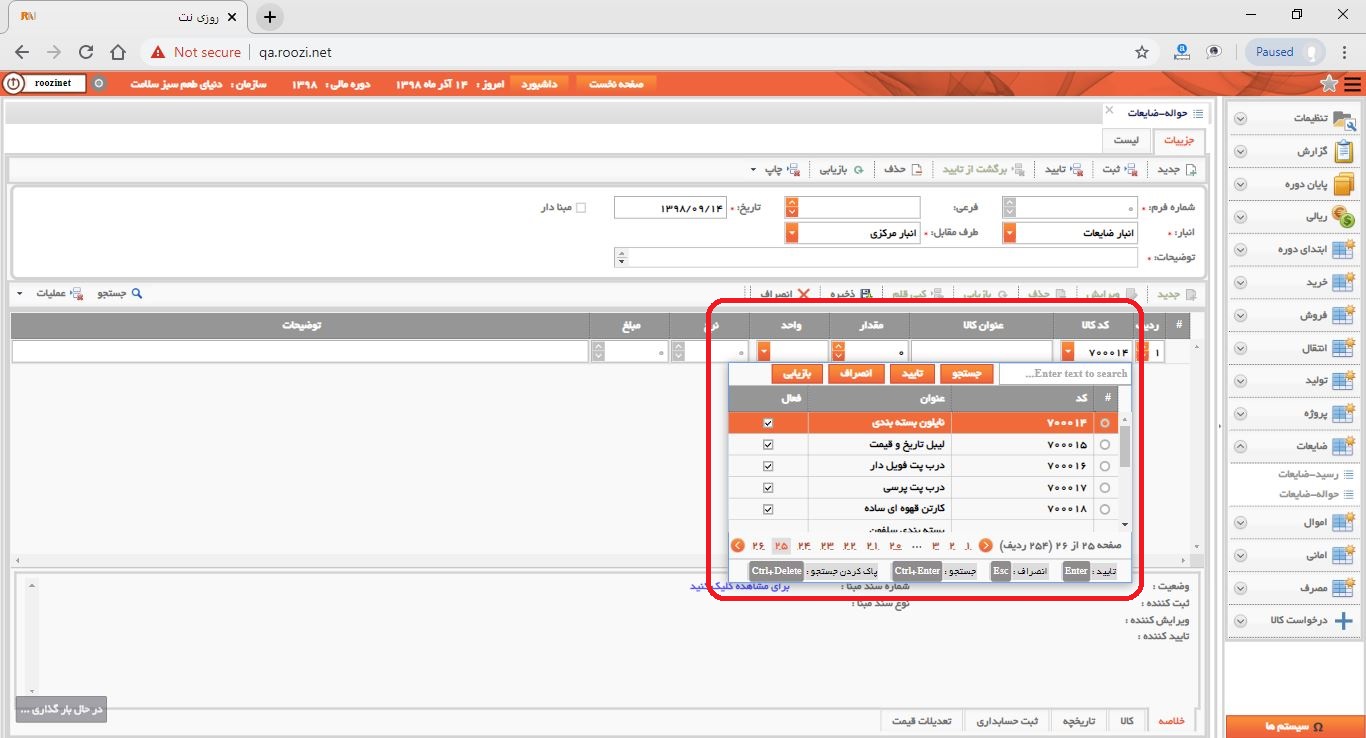Open the تاریخچه bottom tab
This screenshot has width=1366, height=738.
1079,721
